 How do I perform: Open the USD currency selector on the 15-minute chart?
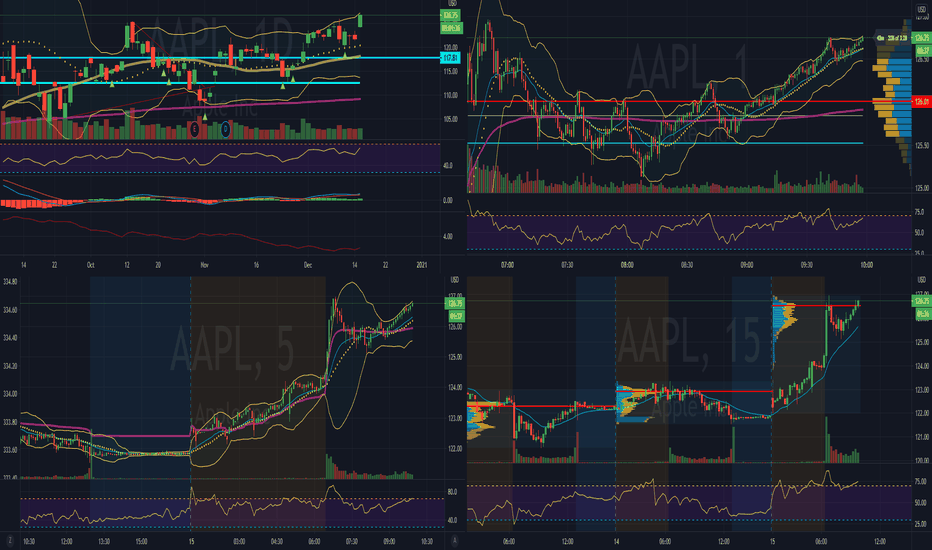pos(922,279)
